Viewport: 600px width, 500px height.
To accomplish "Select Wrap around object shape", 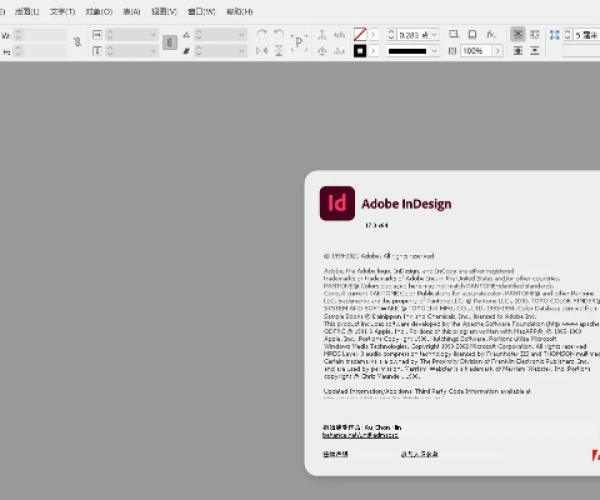I will pyautogui.click(x=518, y=50).
